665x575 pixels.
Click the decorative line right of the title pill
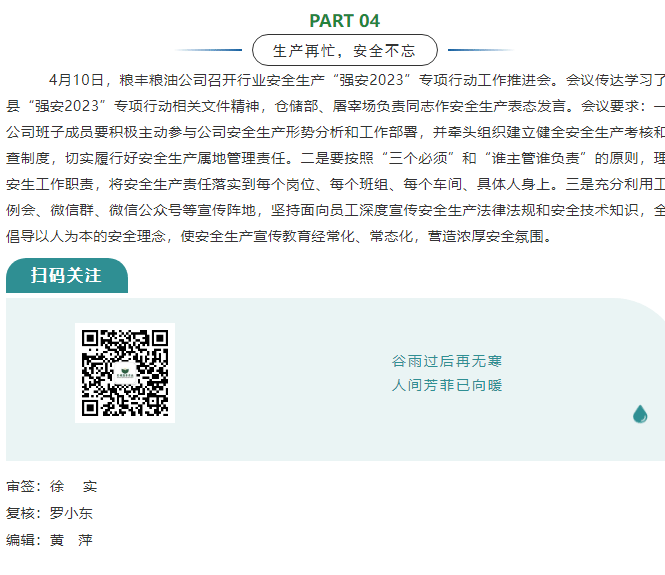click(481, 50)
